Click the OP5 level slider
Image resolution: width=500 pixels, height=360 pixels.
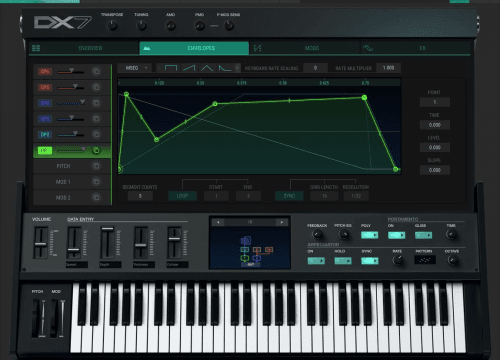tap(71, 87)
